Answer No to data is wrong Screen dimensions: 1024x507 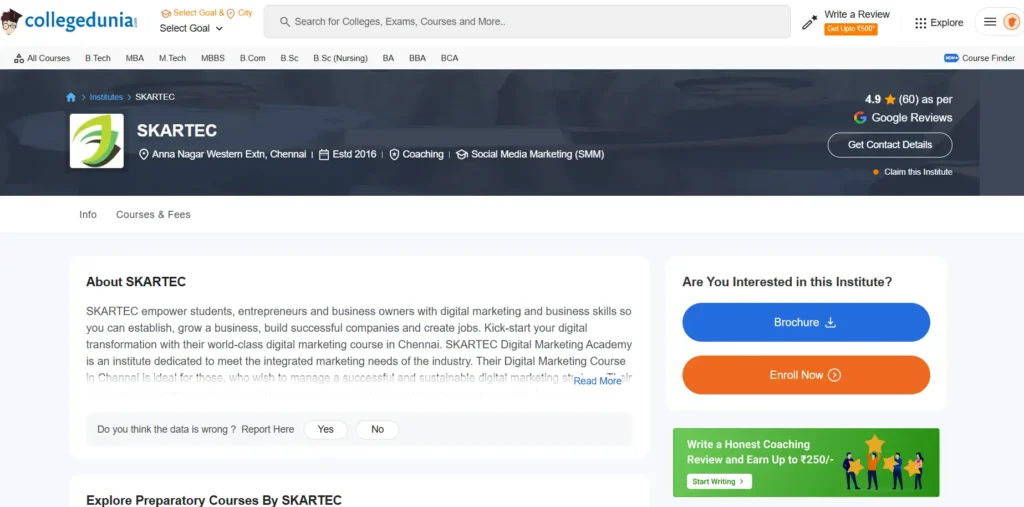(x=377, y=429)
